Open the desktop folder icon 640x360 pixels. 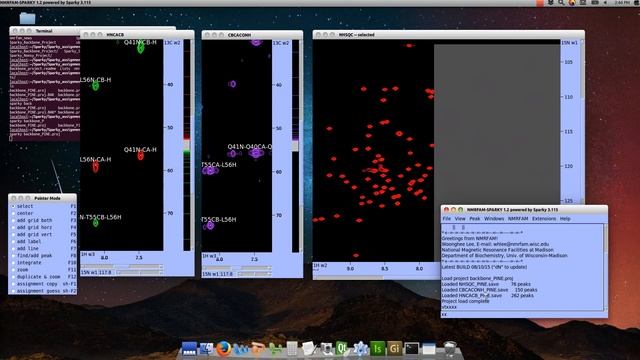[27, 18]
